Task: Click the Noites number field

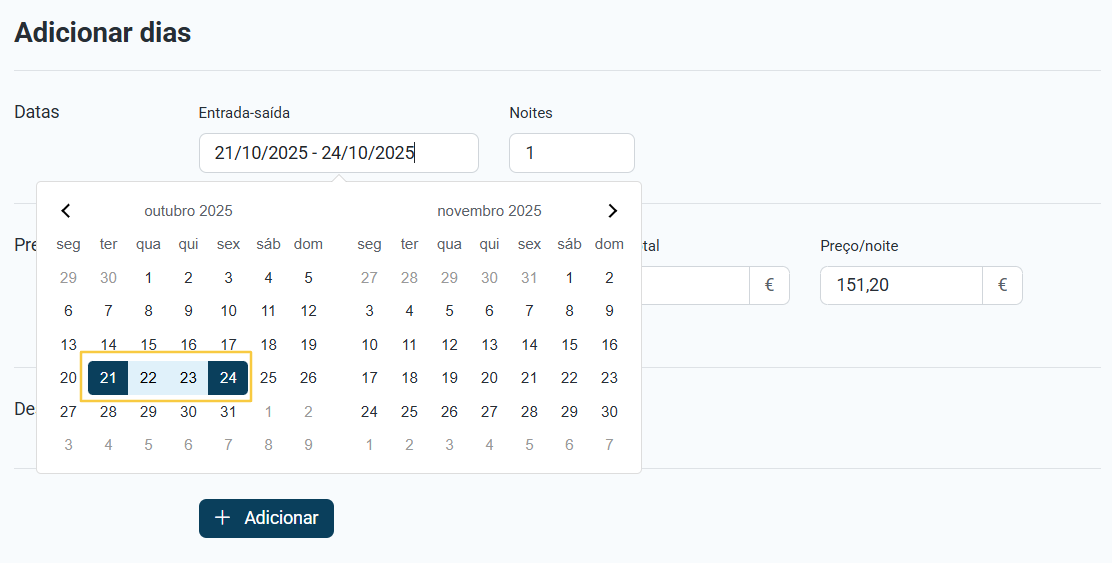Action: click(x=571, y=153)
